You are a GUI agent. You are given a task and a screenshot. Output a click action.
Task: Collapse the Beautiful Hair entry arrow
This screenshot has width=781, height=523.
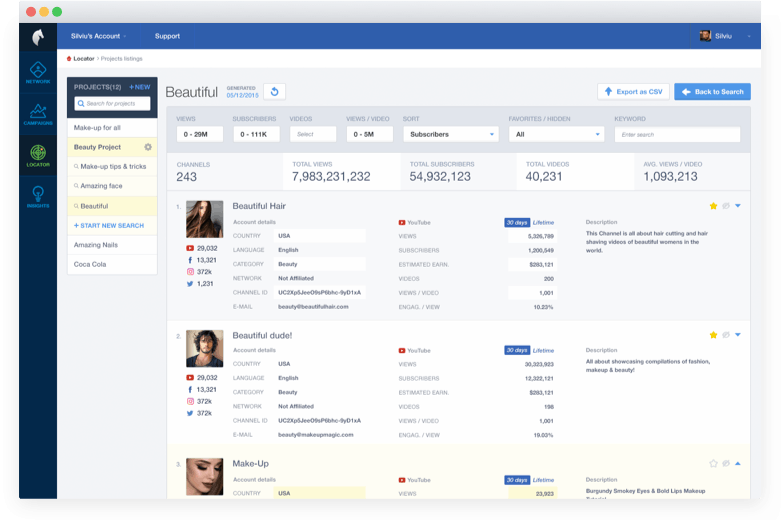pyautogui.click(x=738, y=206)
